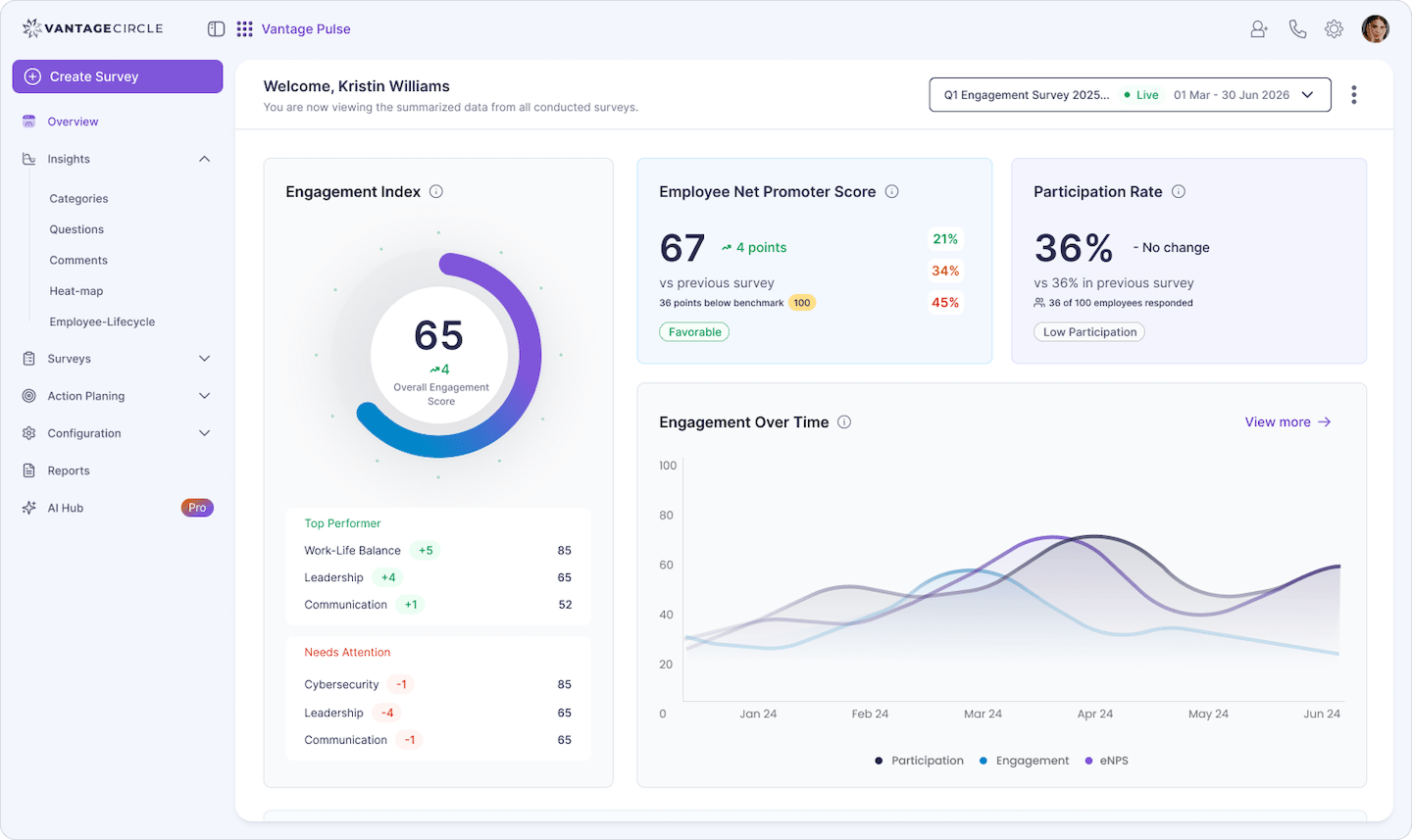Click the invite user icon in the header
Image resolution: width=1412 pixels, height=840 pixels.
tap(1258, 28)
